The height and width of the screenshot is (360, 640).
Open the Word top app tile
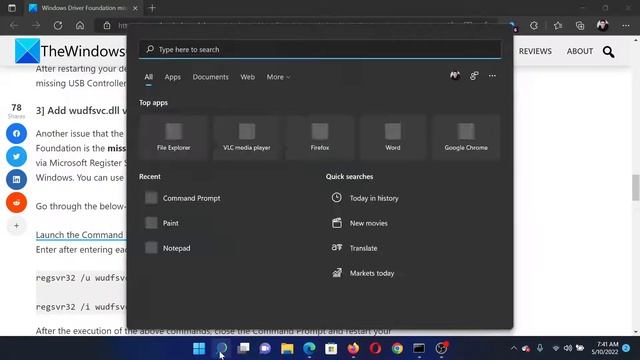(393, 137)
